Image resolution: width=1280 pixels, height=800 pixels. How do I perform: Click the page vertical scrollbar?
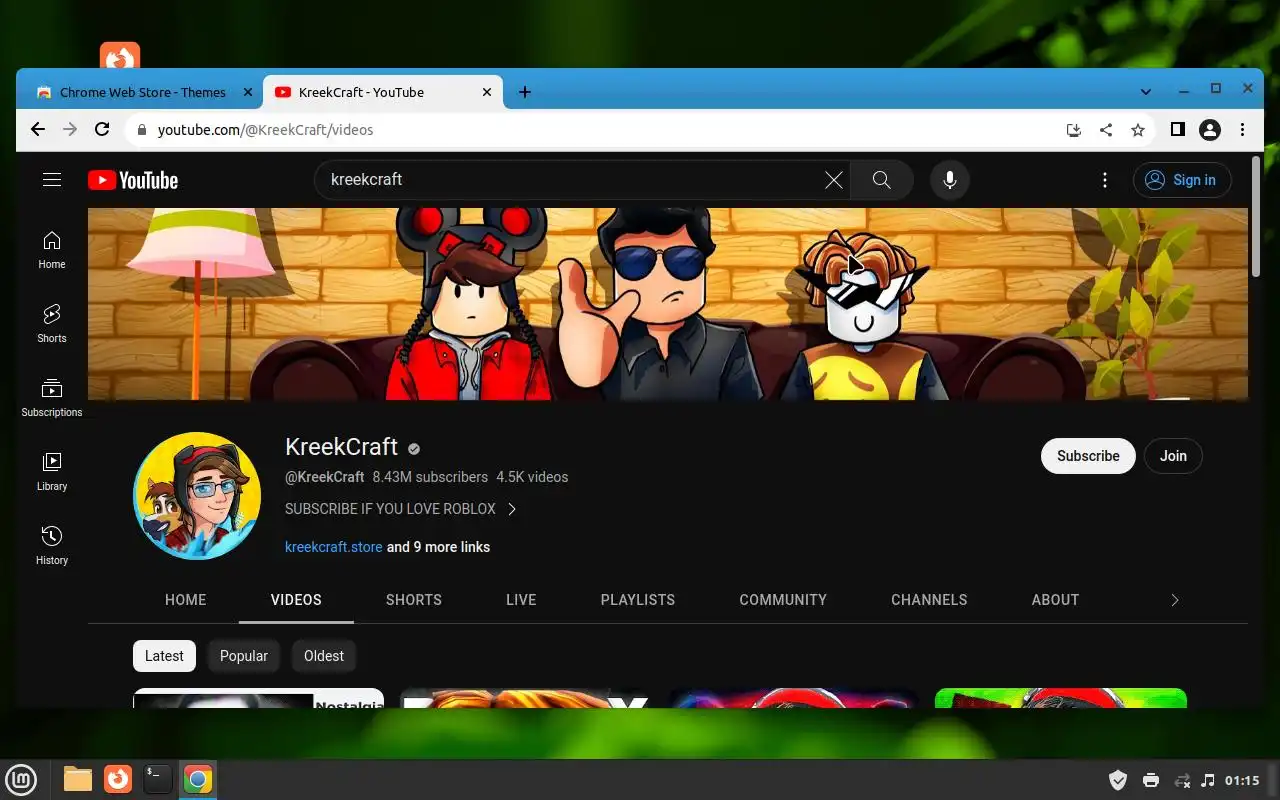click(1256, 216)
